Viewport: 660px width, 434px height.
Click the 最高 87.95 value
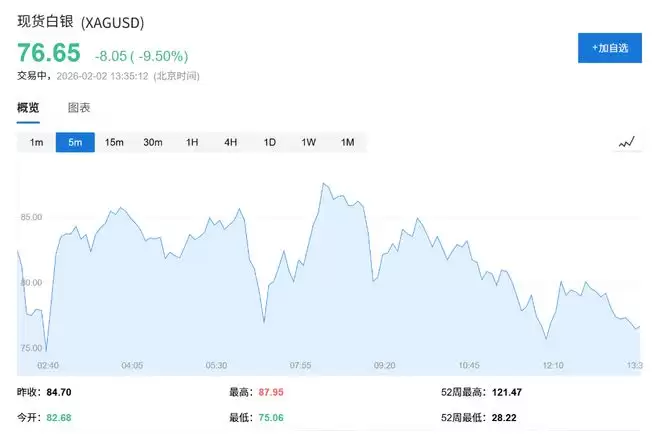click(x=271, y=392)
